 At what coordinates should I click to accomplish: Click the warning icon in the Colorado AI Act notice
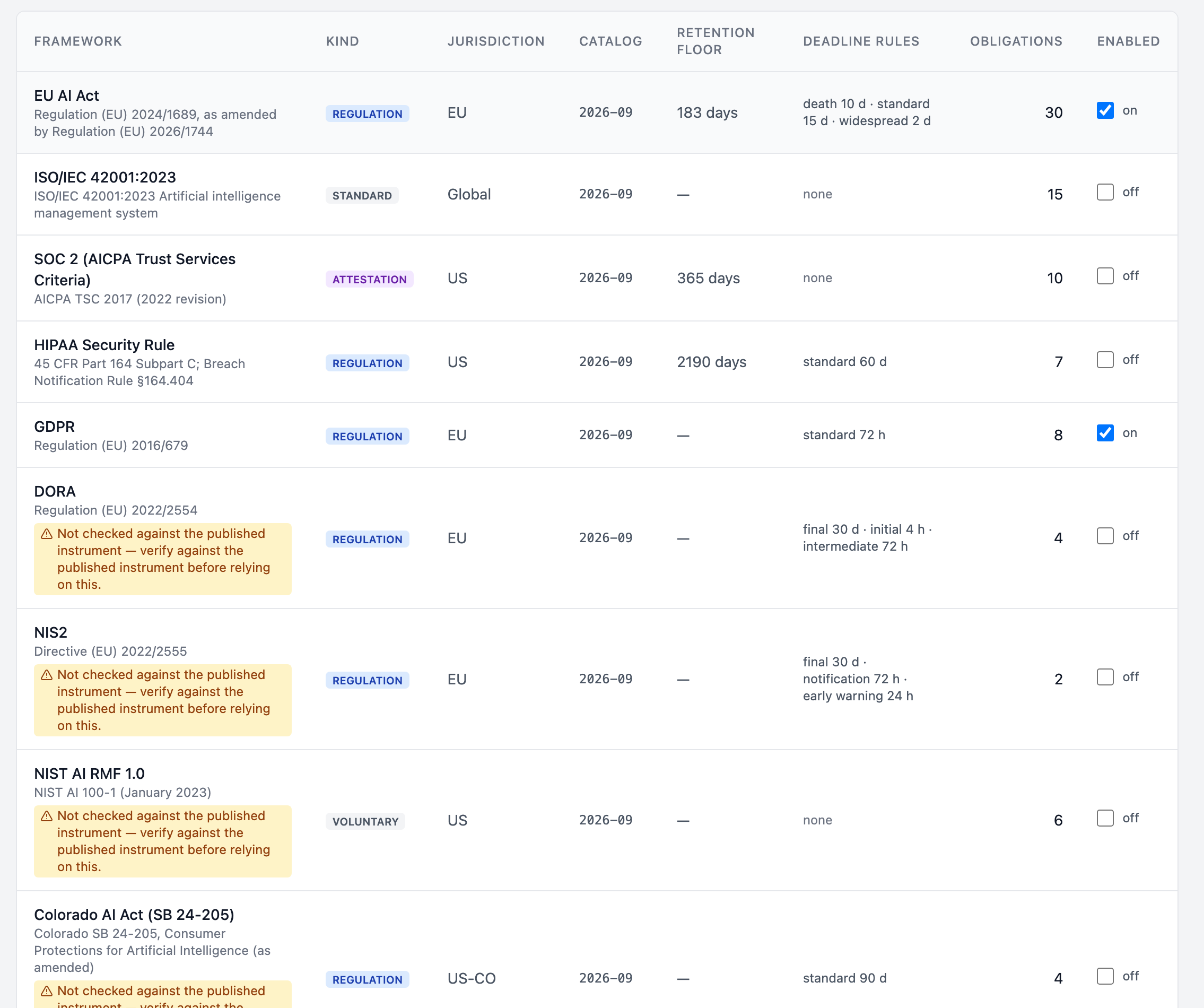[47, 992]
